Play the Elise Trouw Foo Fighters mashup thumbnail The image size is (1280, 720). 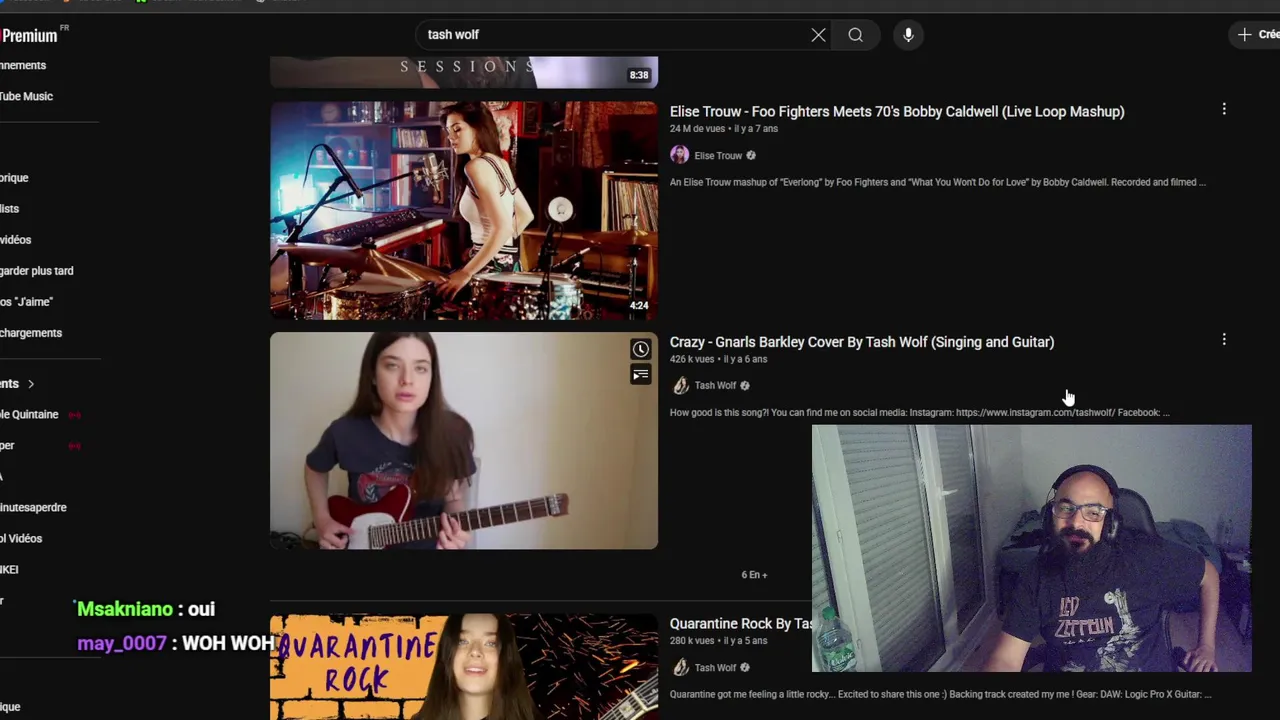point(464,210)
